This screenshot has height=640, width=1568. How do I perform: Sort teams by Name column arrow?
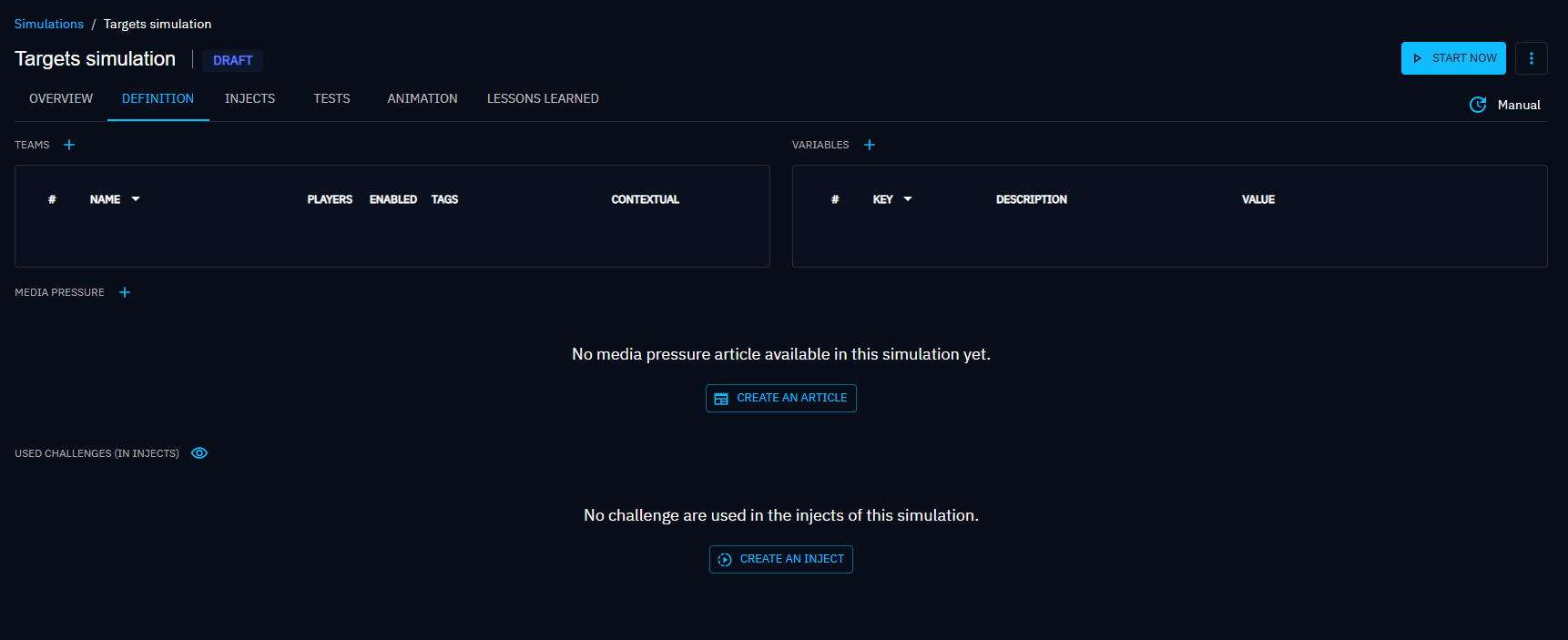136,199
